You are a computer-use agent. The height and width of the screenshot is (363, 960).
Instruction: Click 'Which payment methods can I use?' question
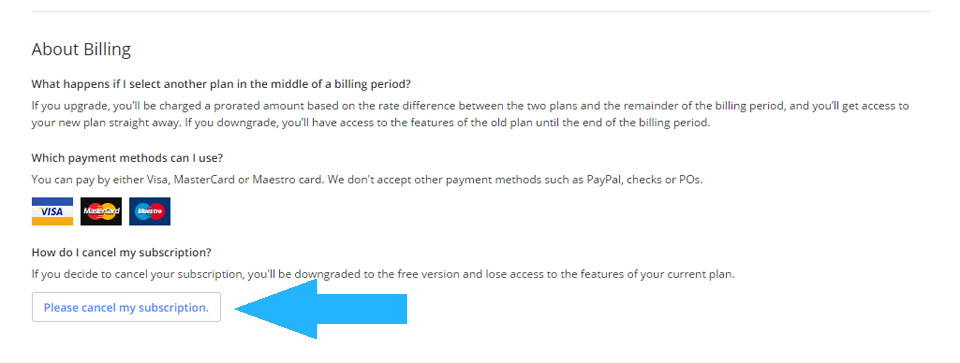[x=127, y=158]
